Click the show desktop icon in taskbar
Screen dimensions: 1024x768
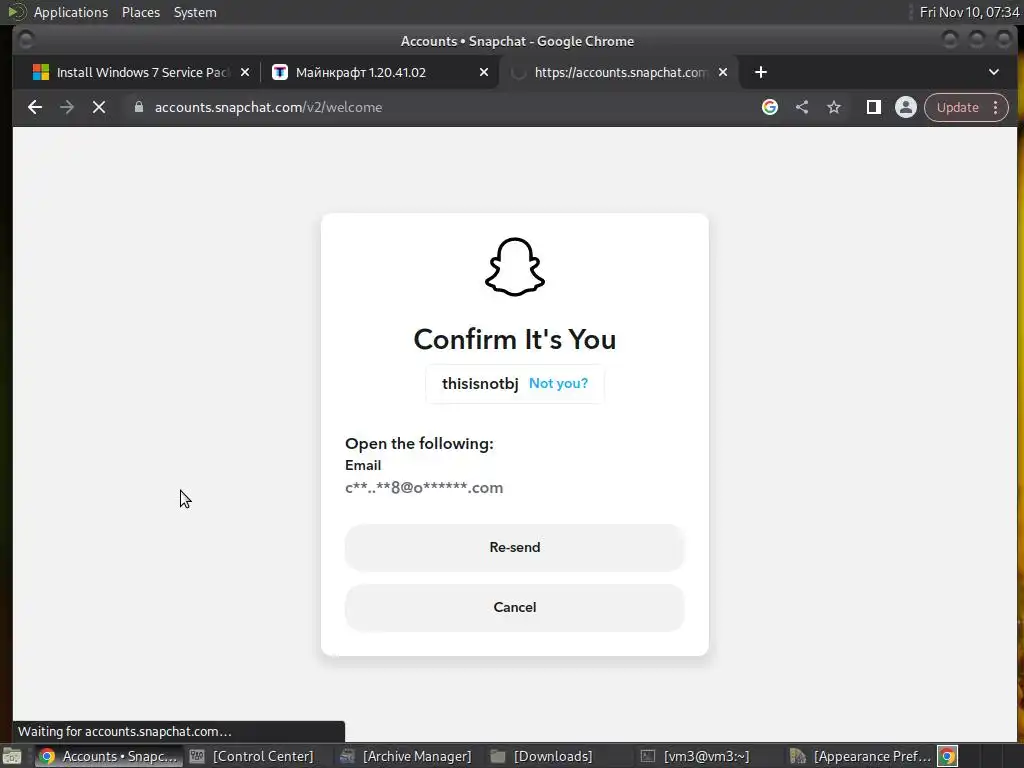[x=12, y=756]
